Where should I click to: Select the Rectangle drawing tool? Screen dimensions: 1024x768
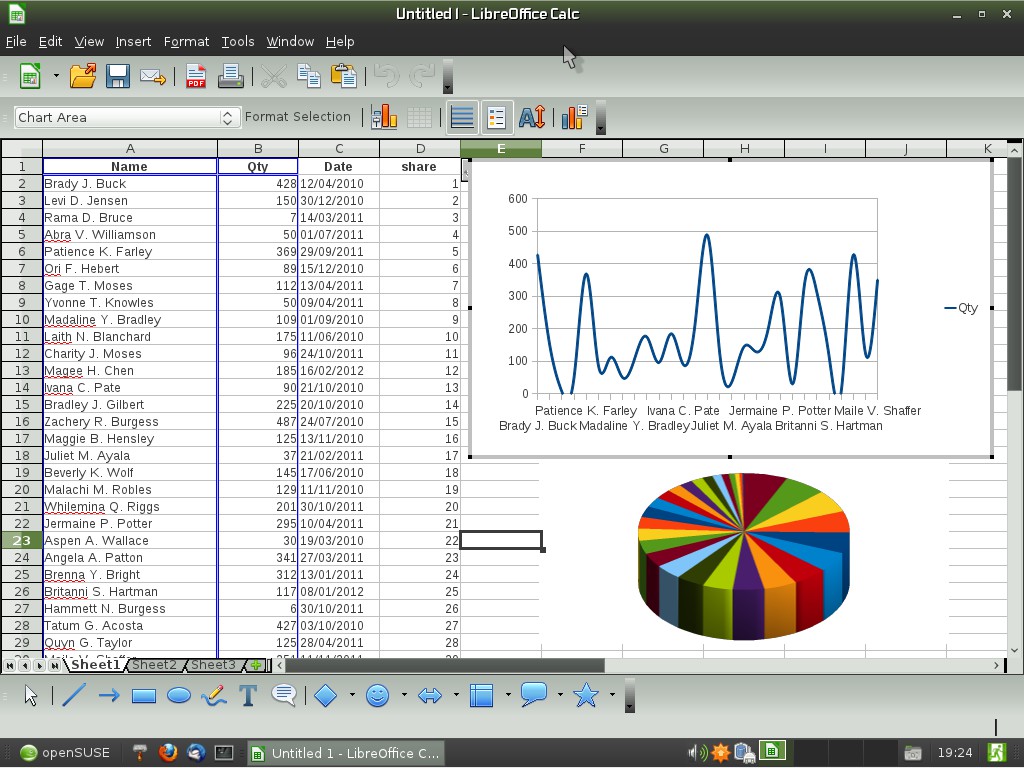point(143,694)
